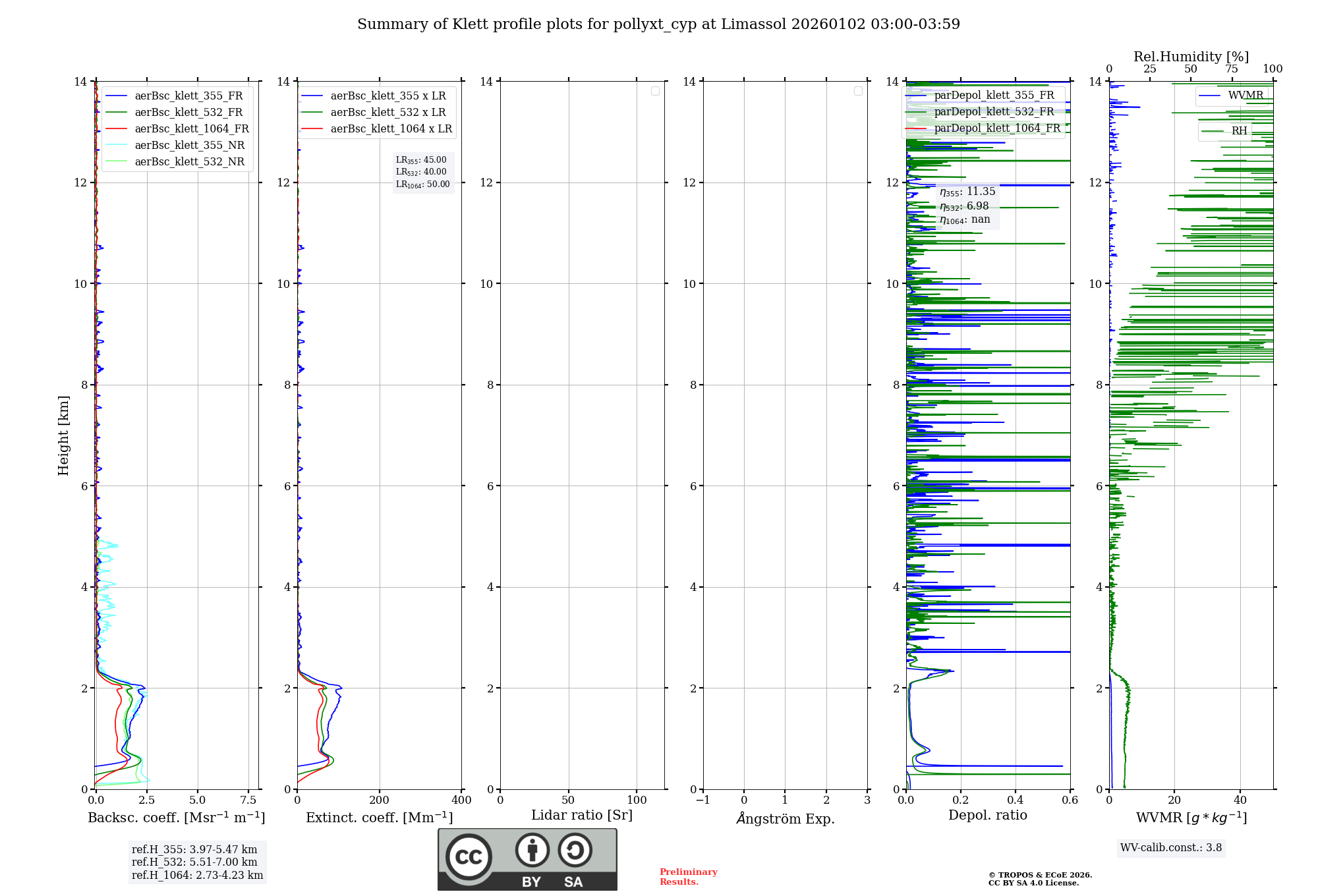Click the Creative Commons CC icon
The width and height of the screenshot is (1318, 896).
(469, 857)
